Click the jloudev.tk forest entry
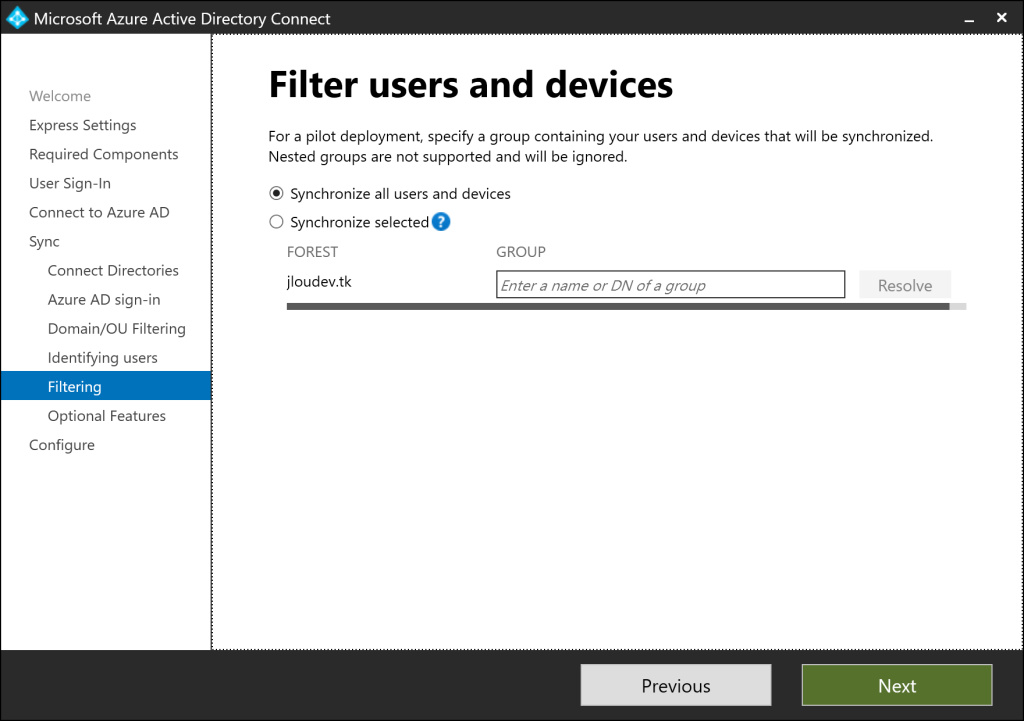 (319, 281)
